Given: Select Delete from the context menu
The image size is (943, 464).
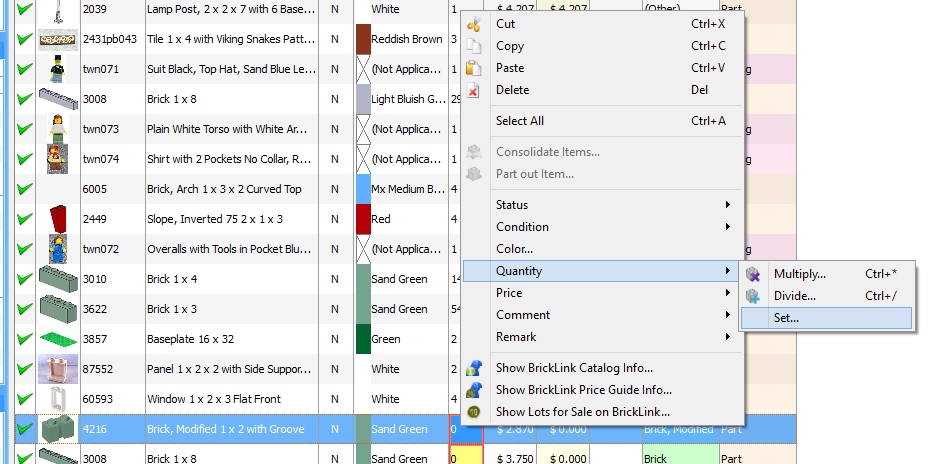Looking at the screenshot, I should 603,90.
